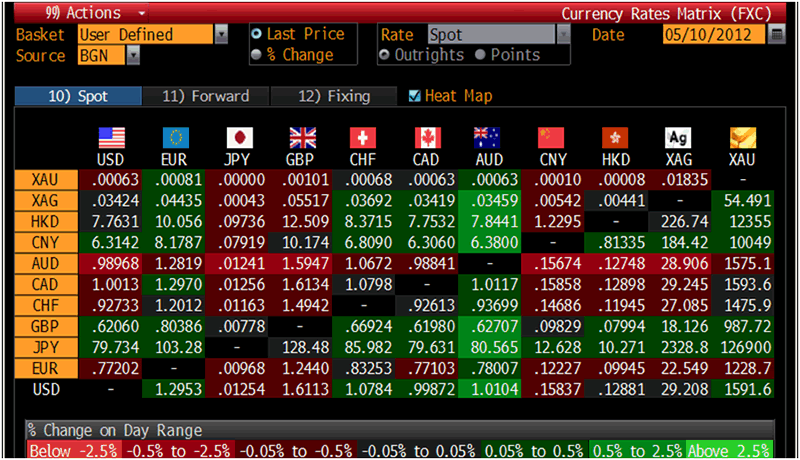
Task: Select the Last Price radio button
Action: click(258, 35)
